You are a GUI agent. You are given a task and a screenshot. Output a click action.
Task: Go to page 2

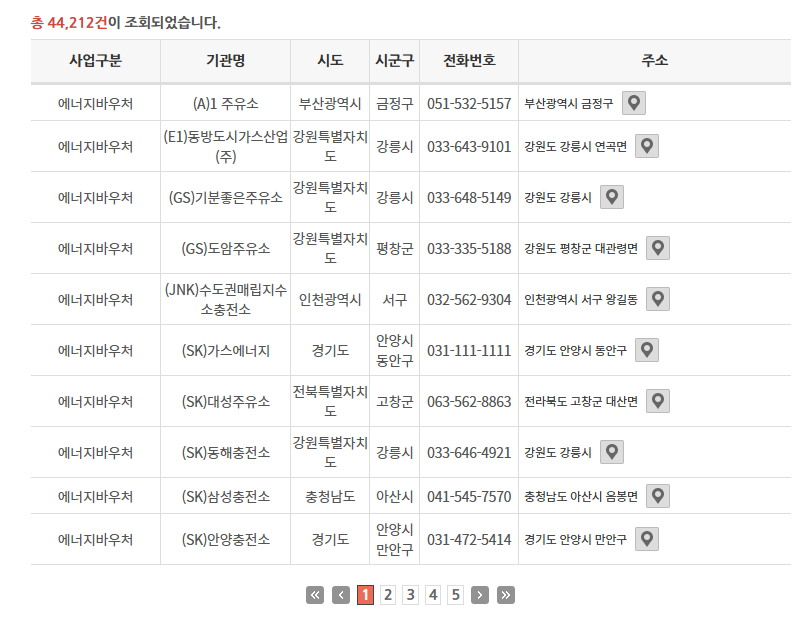tap(388, 595)
